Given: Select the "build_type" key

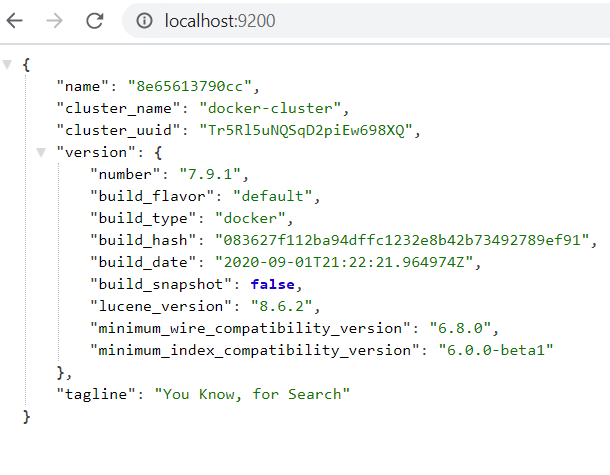Looking at the screenshot, I should pyautogui.click(x=143, y=218).
